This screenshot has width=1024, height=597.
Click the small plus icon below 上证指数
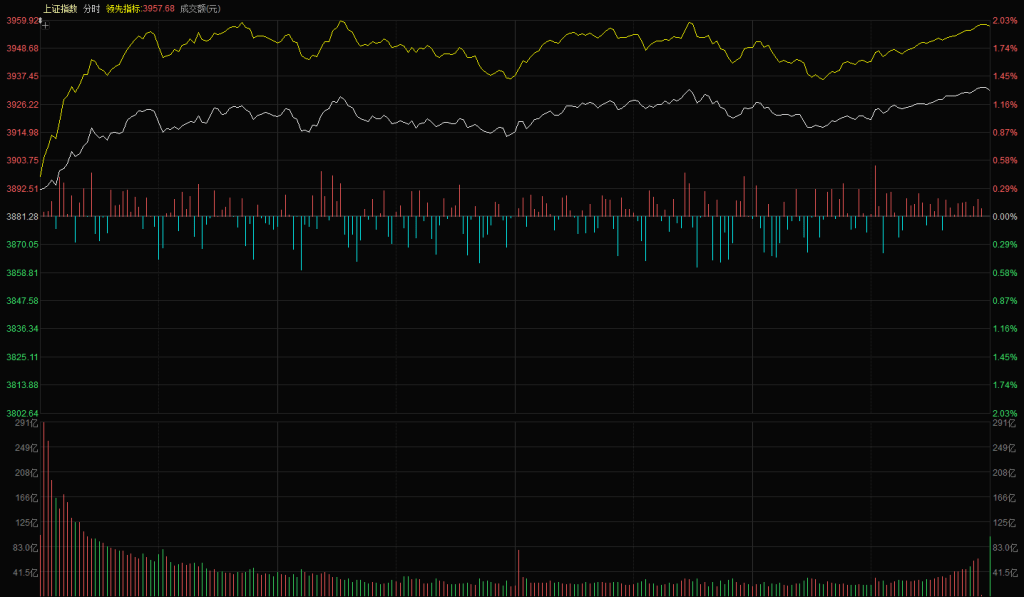pos(45,25)
